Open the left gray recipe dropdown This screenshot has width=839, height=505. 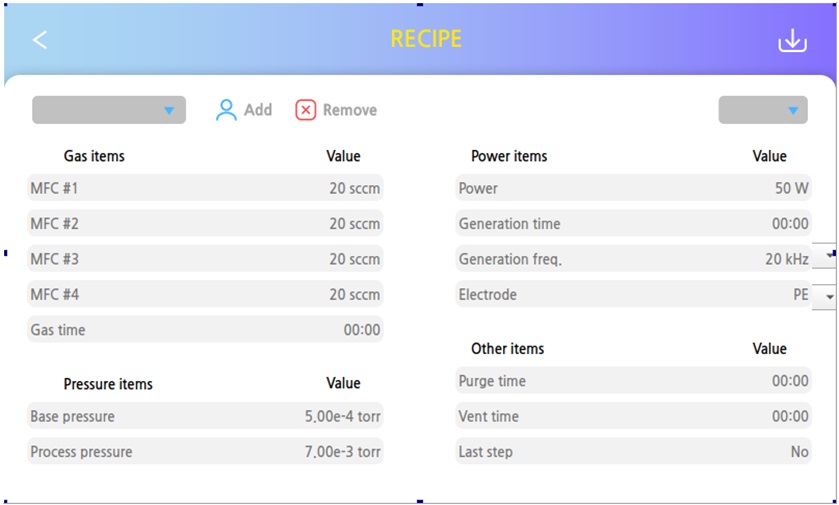[109, 110]
